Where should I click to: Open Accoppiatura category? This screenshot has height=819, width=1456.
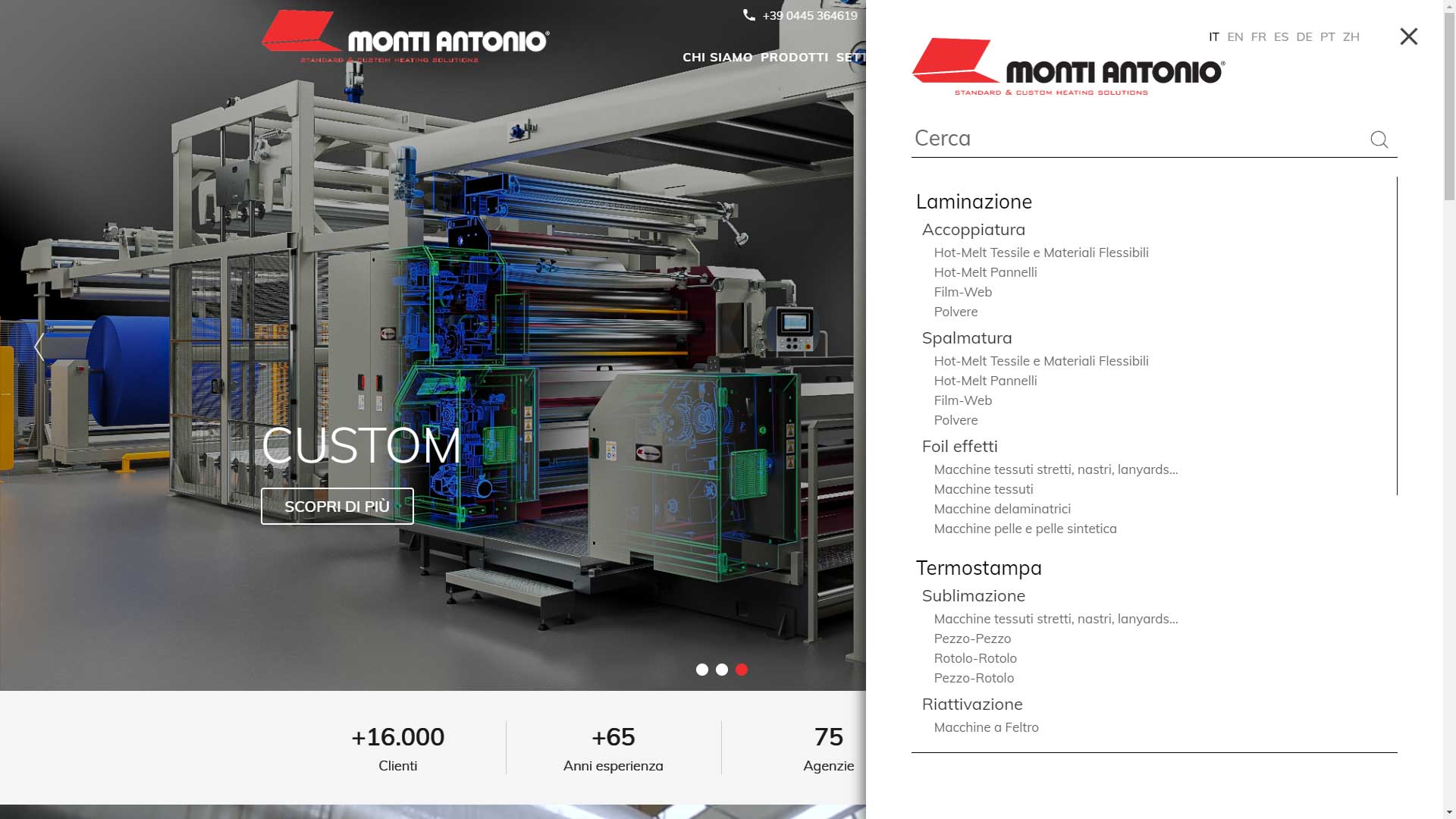(x=973, y=229)
